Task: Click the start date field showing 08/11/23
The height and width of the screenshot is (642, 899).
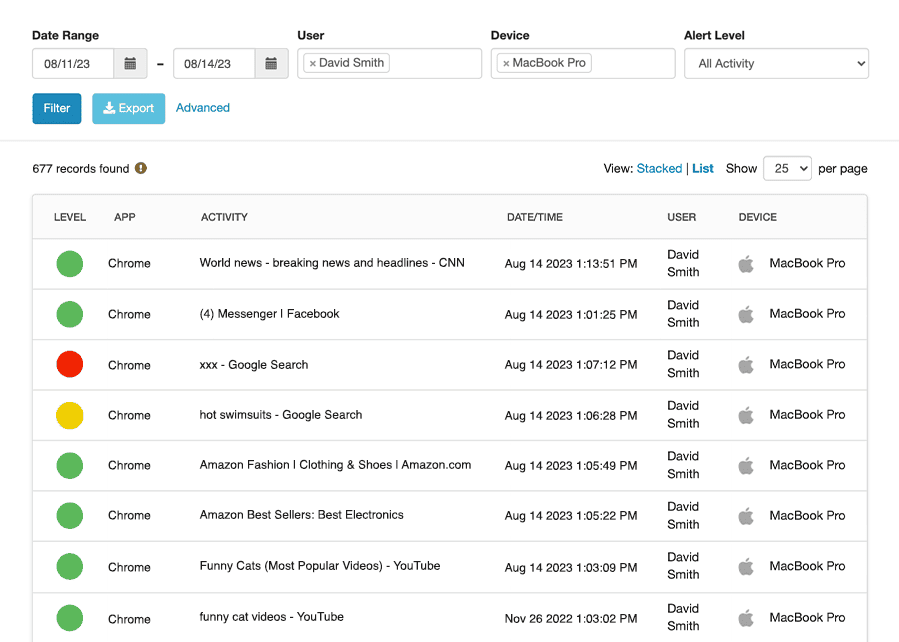Action: [x=75, y=63]
